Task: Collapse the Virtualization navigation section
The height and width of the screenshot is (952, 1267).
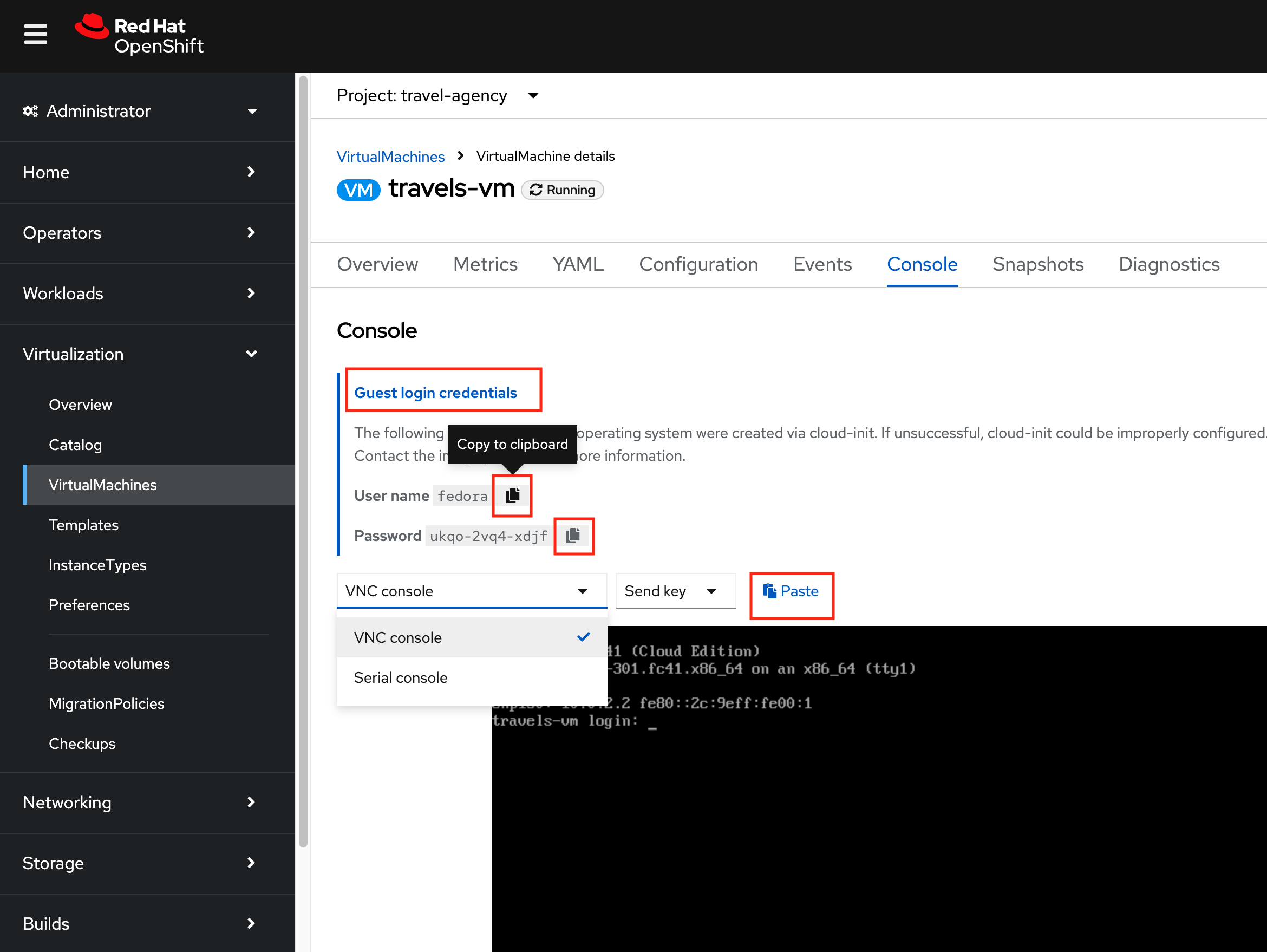Action: (147, 354)
